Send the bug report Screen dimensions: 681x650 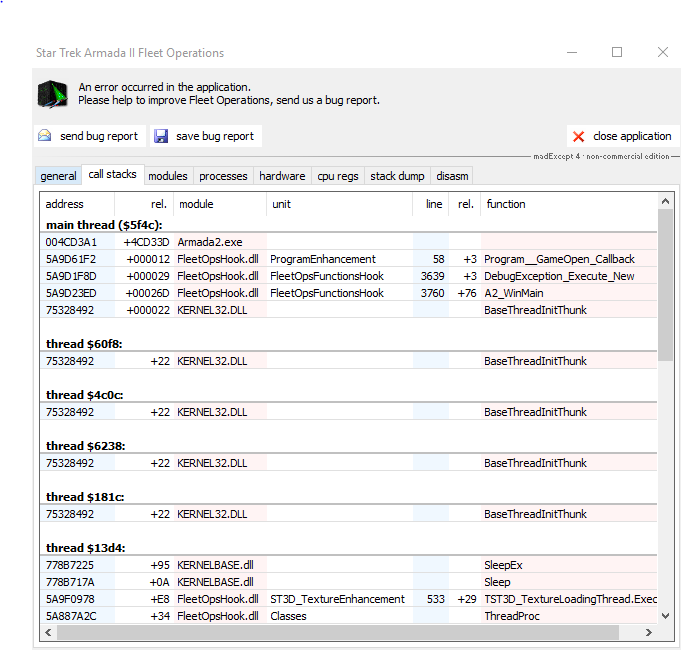90,136
